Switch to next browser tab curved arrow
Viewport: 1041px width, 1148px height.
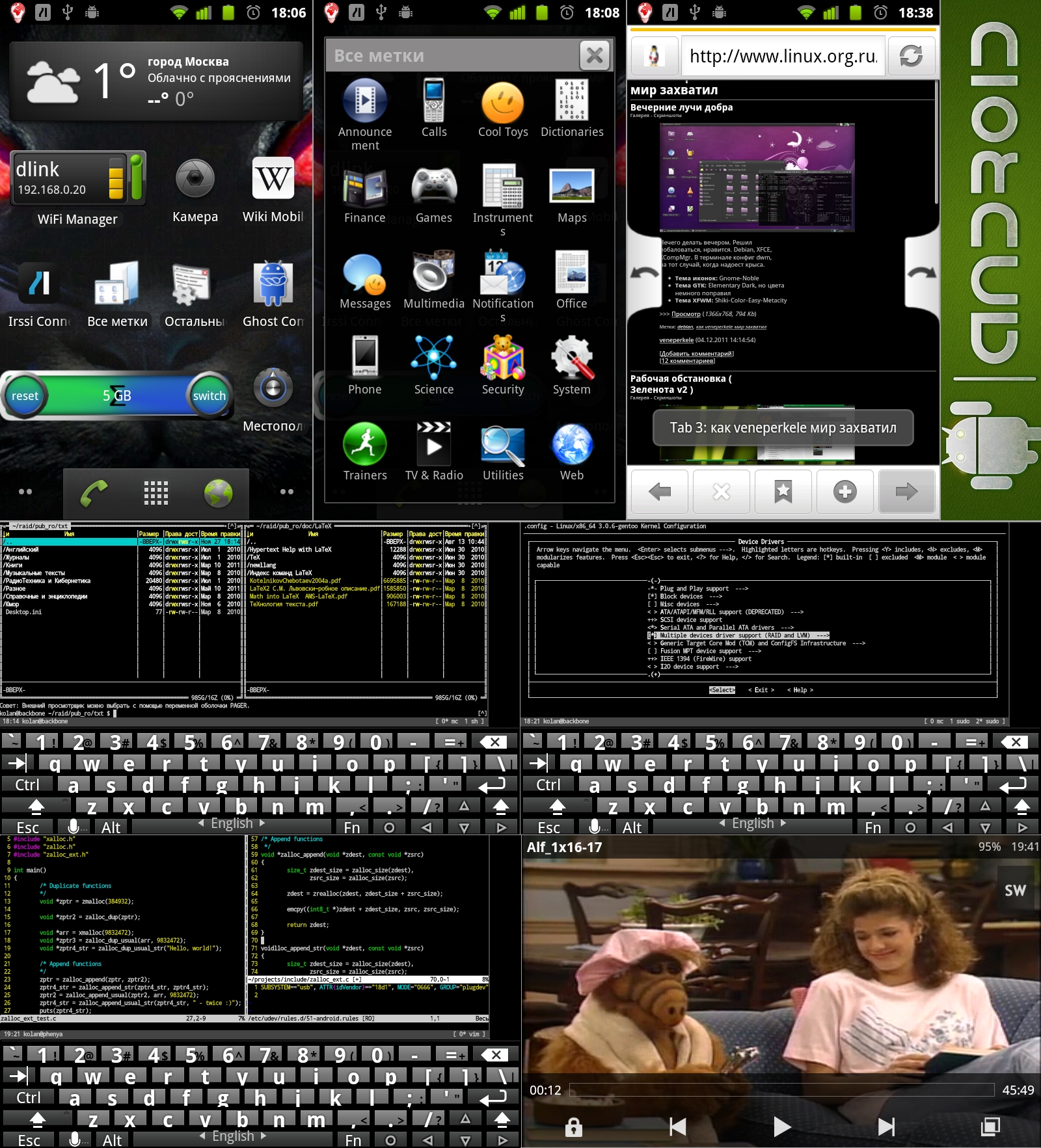click(922, 272)
